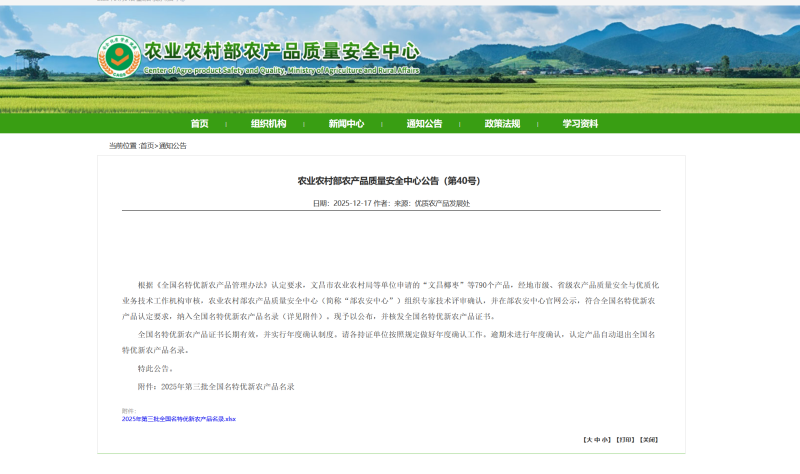Set font size to 小 (small)
Image resolution: width=800 pixels, height=474 pixels.
point(605,439)
